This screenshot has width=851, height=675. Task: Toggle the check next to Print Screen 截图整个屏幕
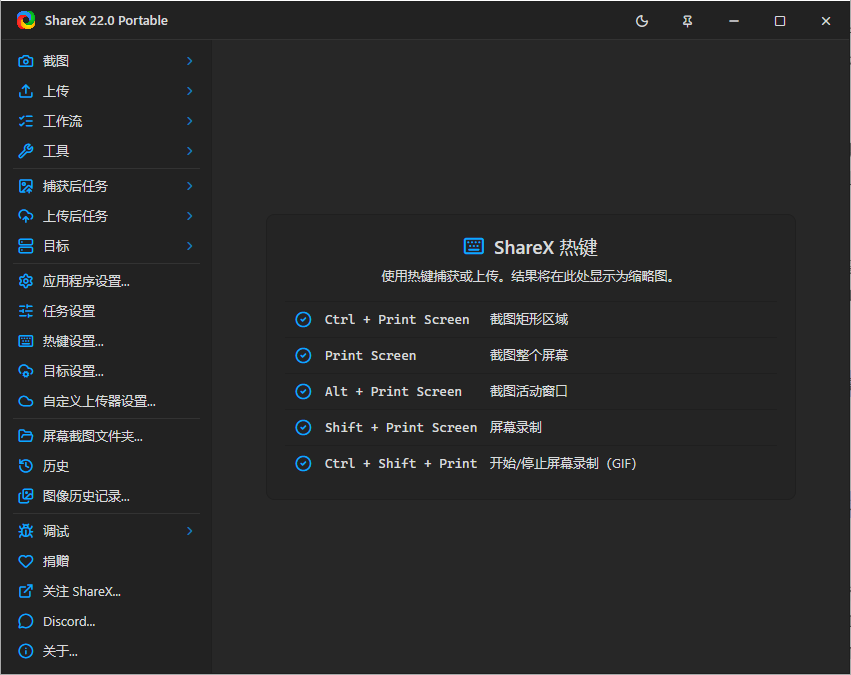(303, 355)
